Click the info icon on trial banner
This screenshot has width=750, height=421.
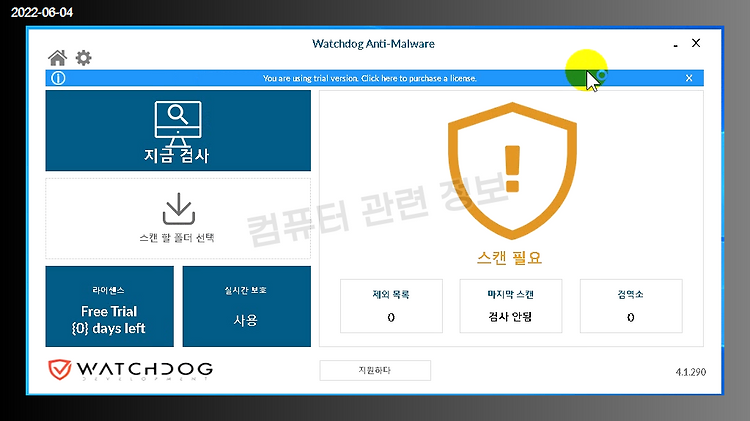[x=58, y=78]
